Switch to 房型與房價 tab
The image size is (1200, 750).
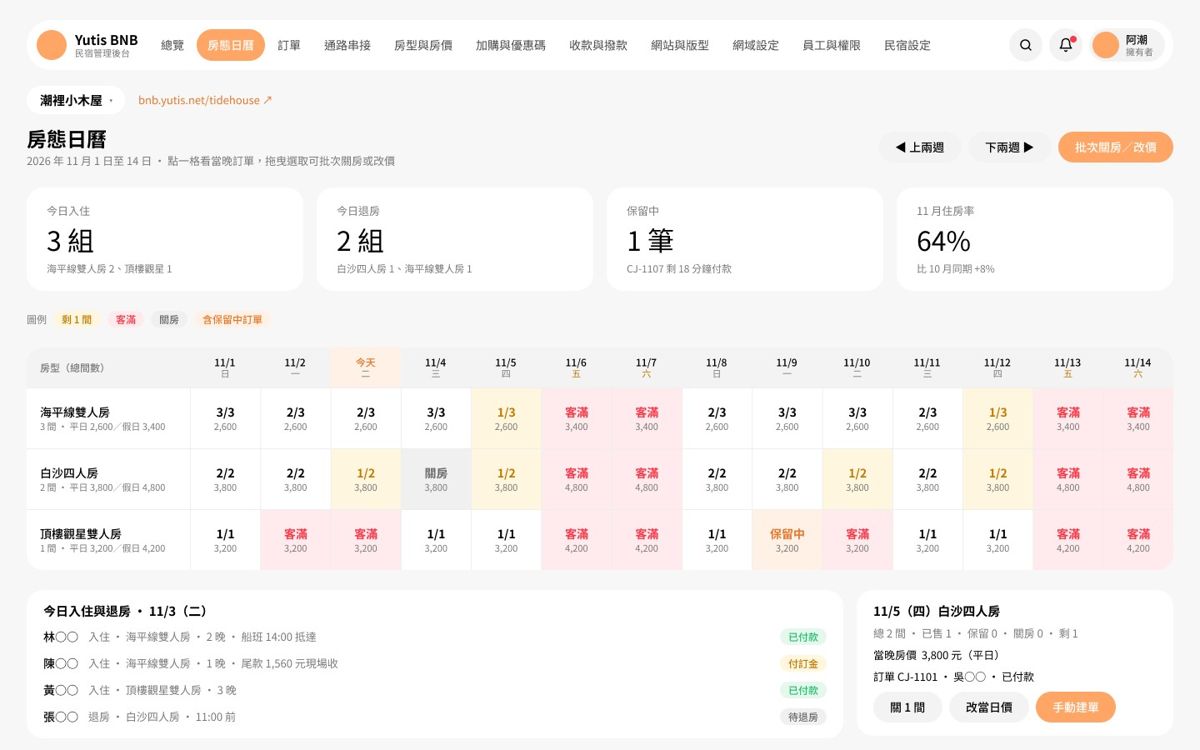click(x=423, y=45)
